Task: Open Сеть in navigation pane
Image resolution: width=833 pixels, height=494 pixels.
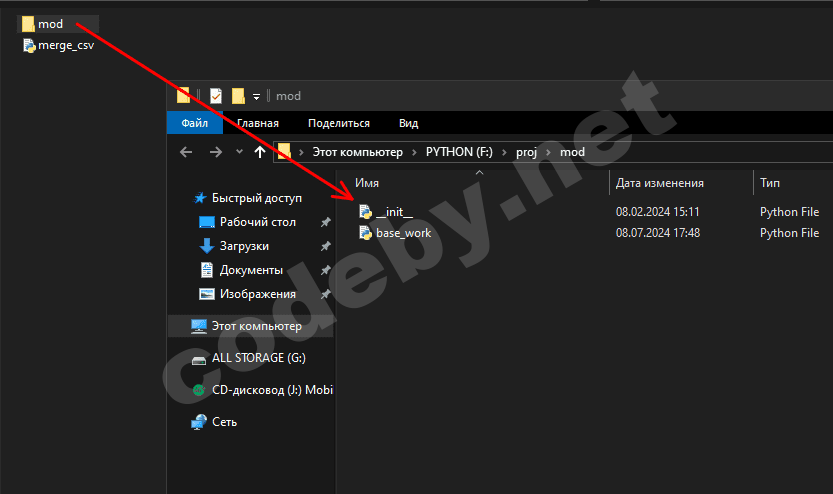Action: pyautogui.click(x=224, y=422)
